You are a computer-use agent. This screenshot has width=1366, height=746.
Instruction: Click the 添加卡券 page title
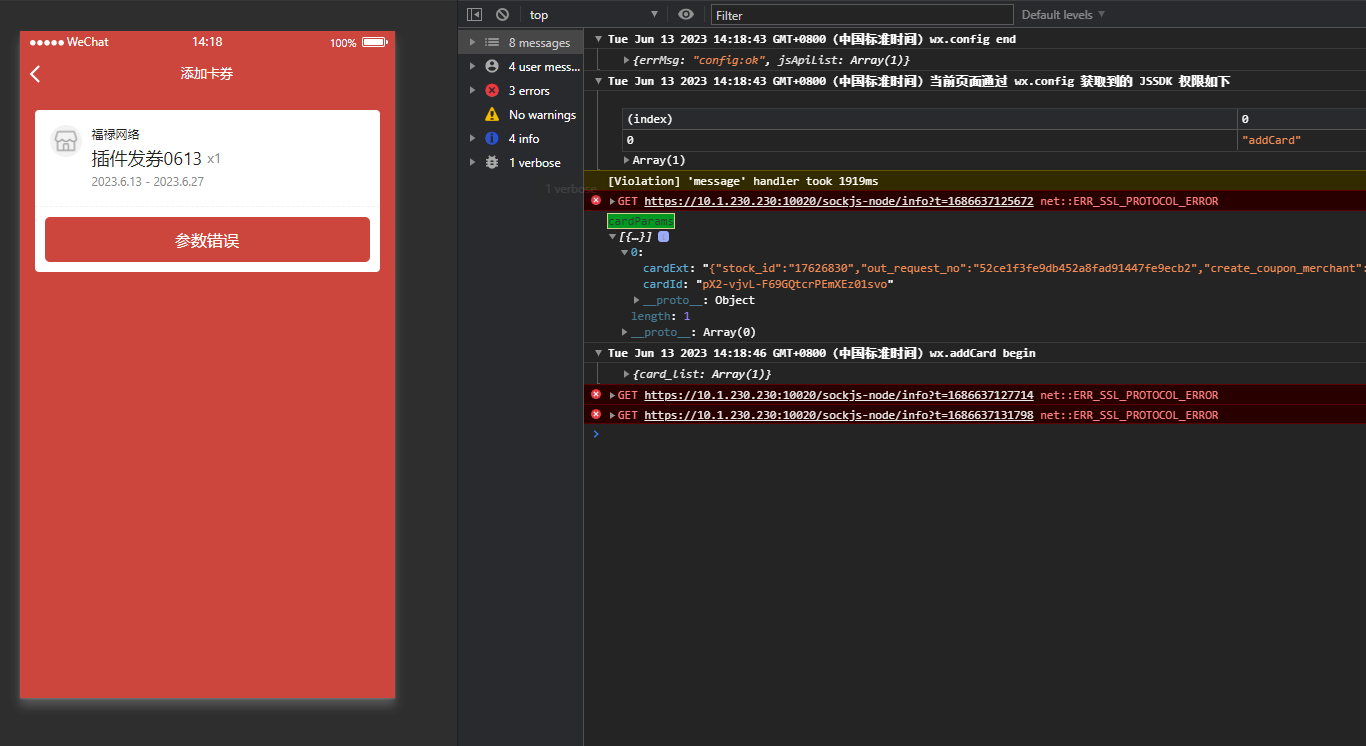tap(207, 74)
